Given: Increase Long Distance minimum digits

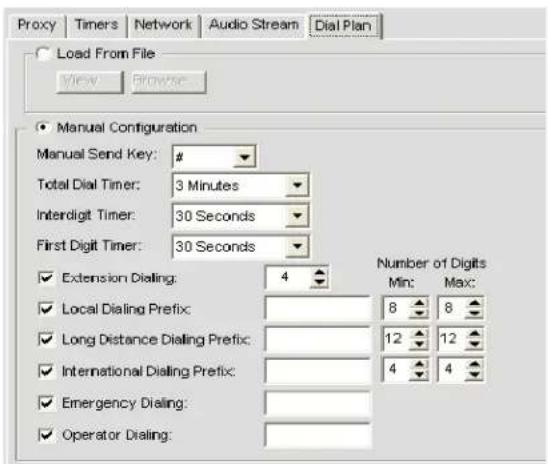Looking at the screenshot, I should tap(419, 334).
